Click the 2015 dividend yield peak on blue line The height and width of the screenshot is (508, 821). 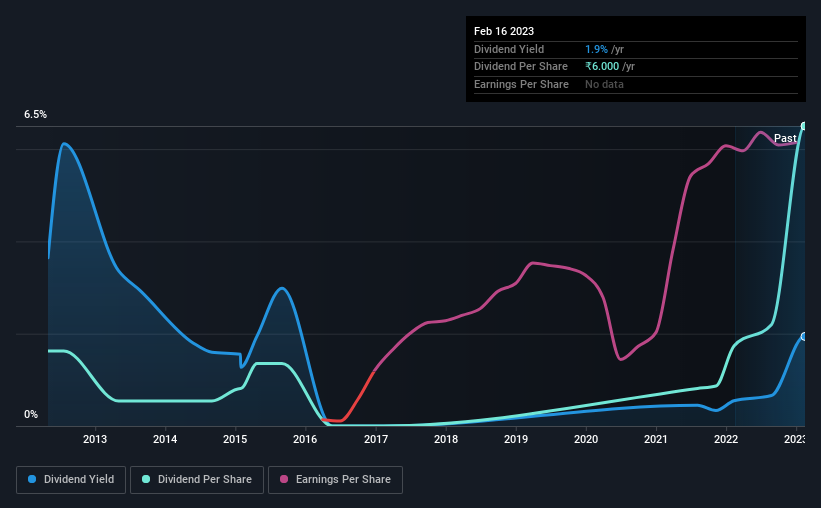tap(282, 288)
